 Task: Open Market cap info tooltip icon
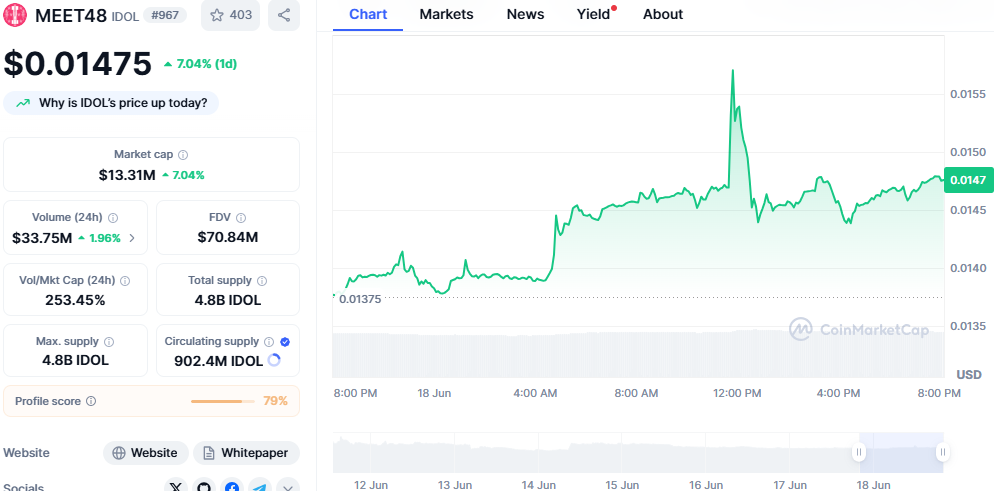[x=183, y=155]
